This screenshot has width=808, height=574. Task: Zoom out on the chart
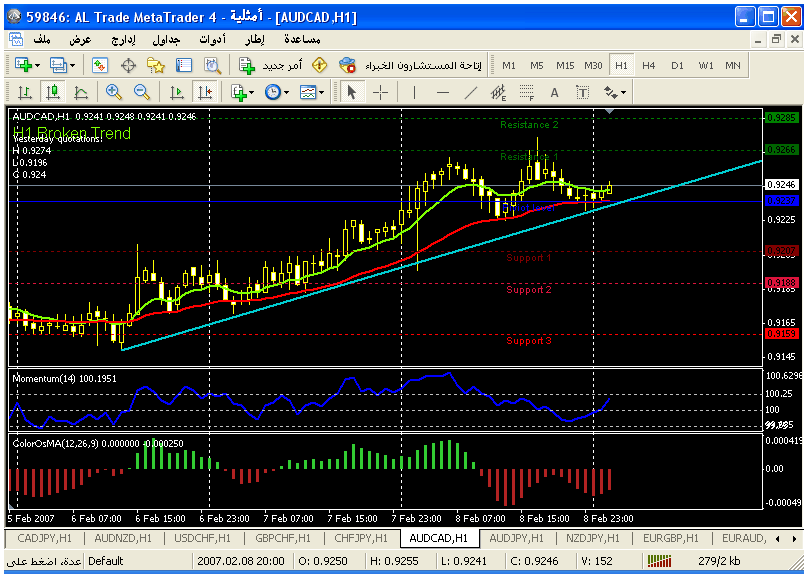(x=141, y=92)
